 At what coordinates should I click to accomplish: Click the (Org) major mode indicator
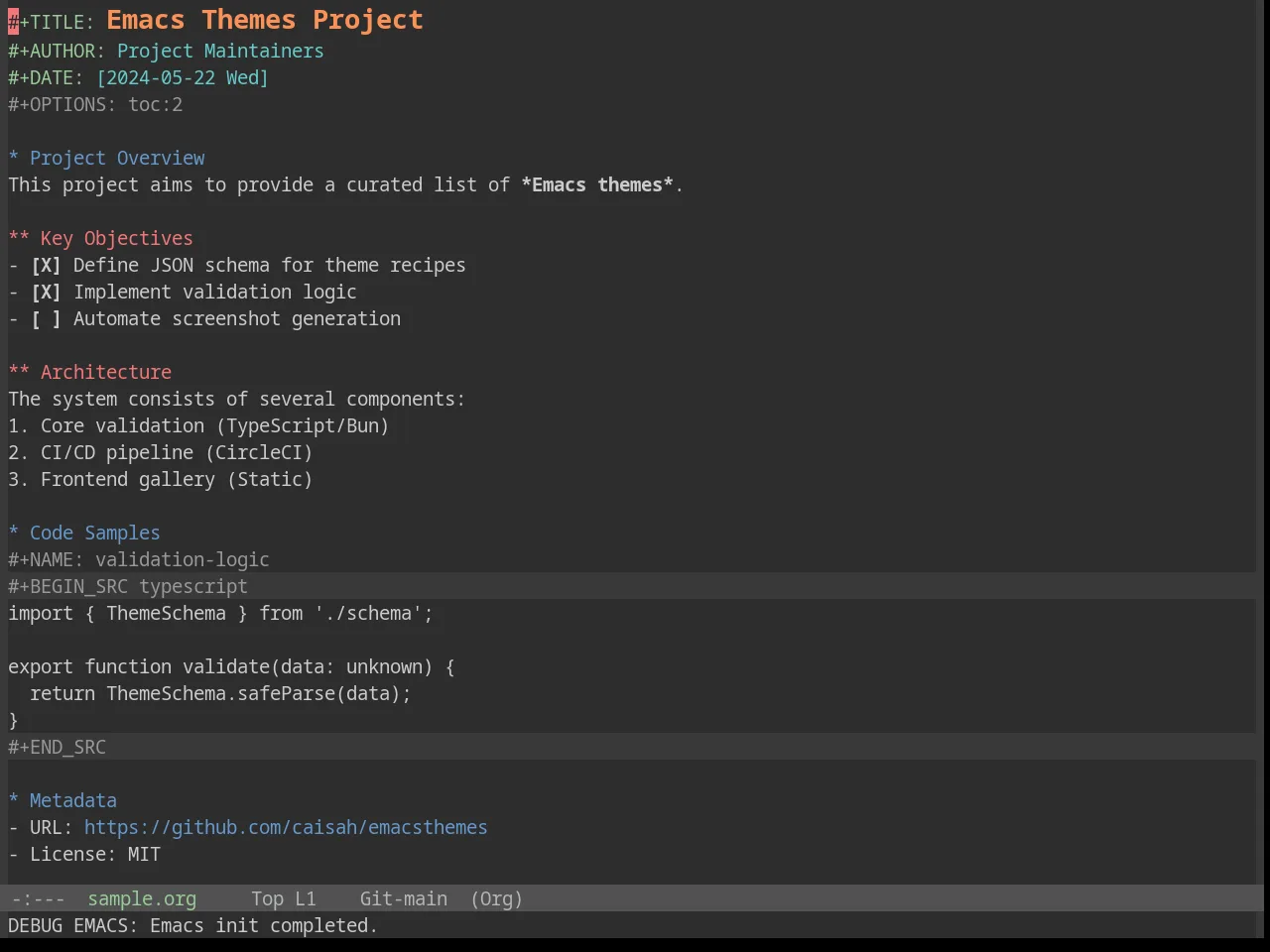pyautogui.click(x=497, y=899)
